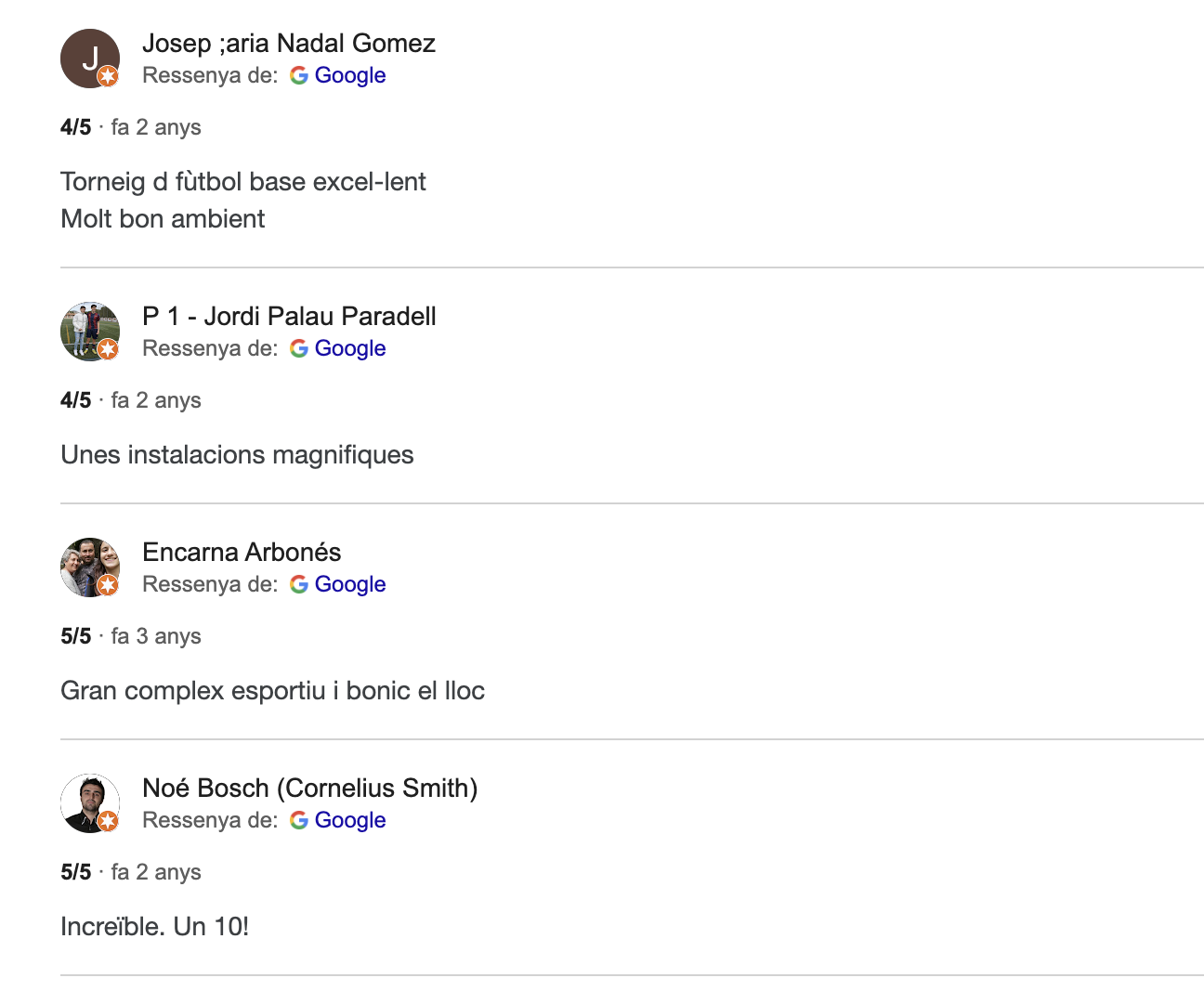Click Encarna Arbonés's profile picture
1204x991 pixels.
[x=89, y=567]
